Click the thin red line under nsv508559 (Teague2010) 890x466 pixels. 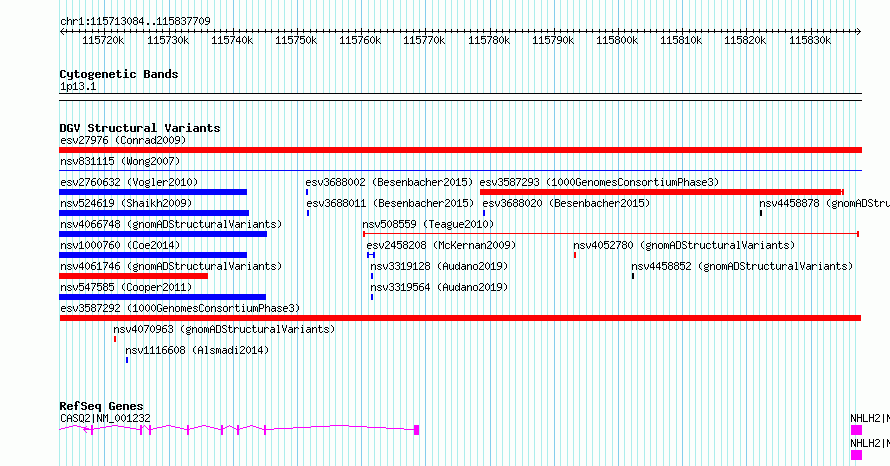[x=611, y=234]
